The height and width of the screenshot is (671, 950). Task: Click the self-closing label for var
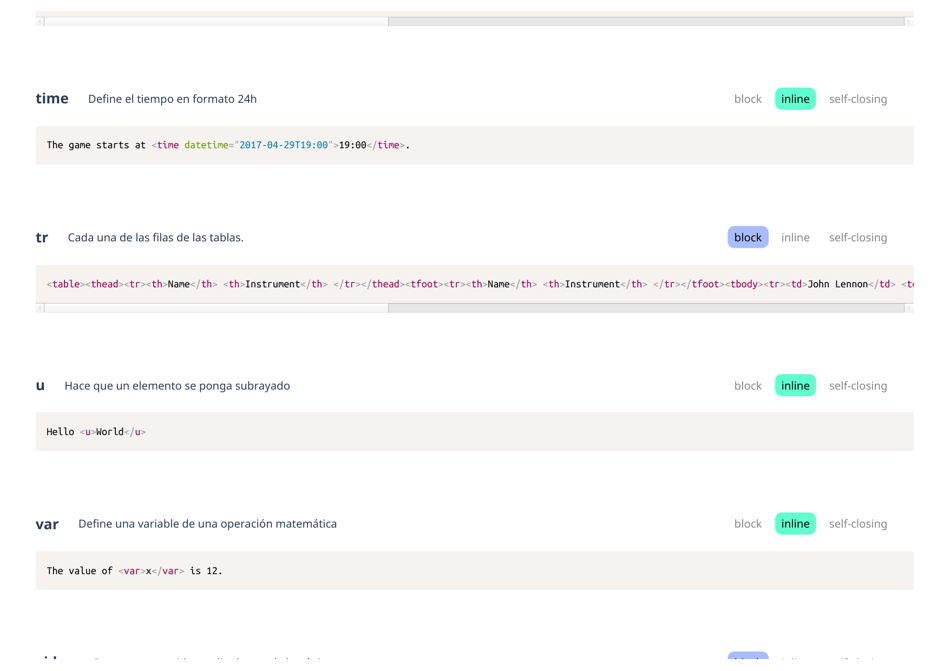tap(858, 523)
